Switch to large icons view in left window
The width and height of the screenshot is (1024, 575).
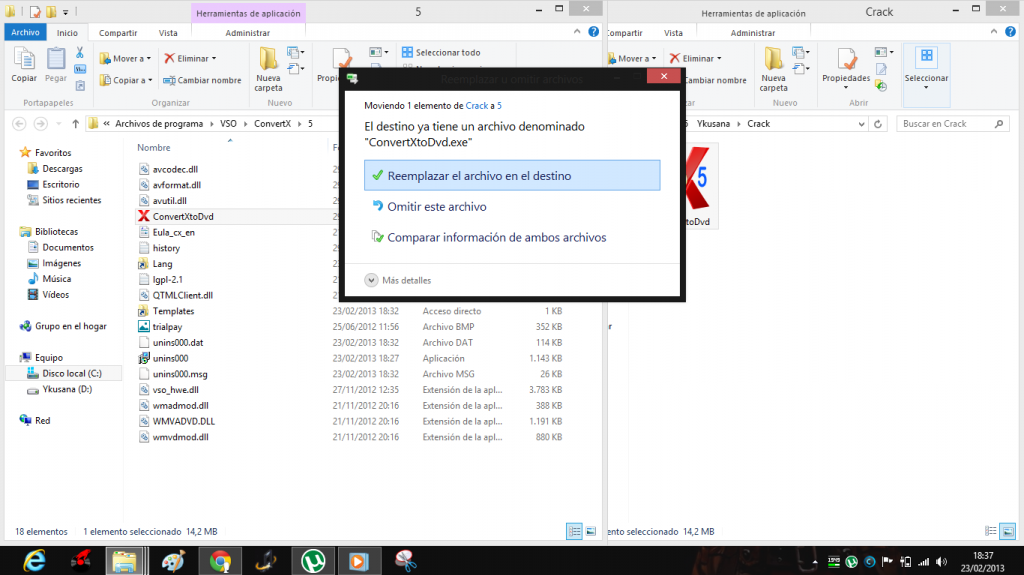tap(590, 532)
